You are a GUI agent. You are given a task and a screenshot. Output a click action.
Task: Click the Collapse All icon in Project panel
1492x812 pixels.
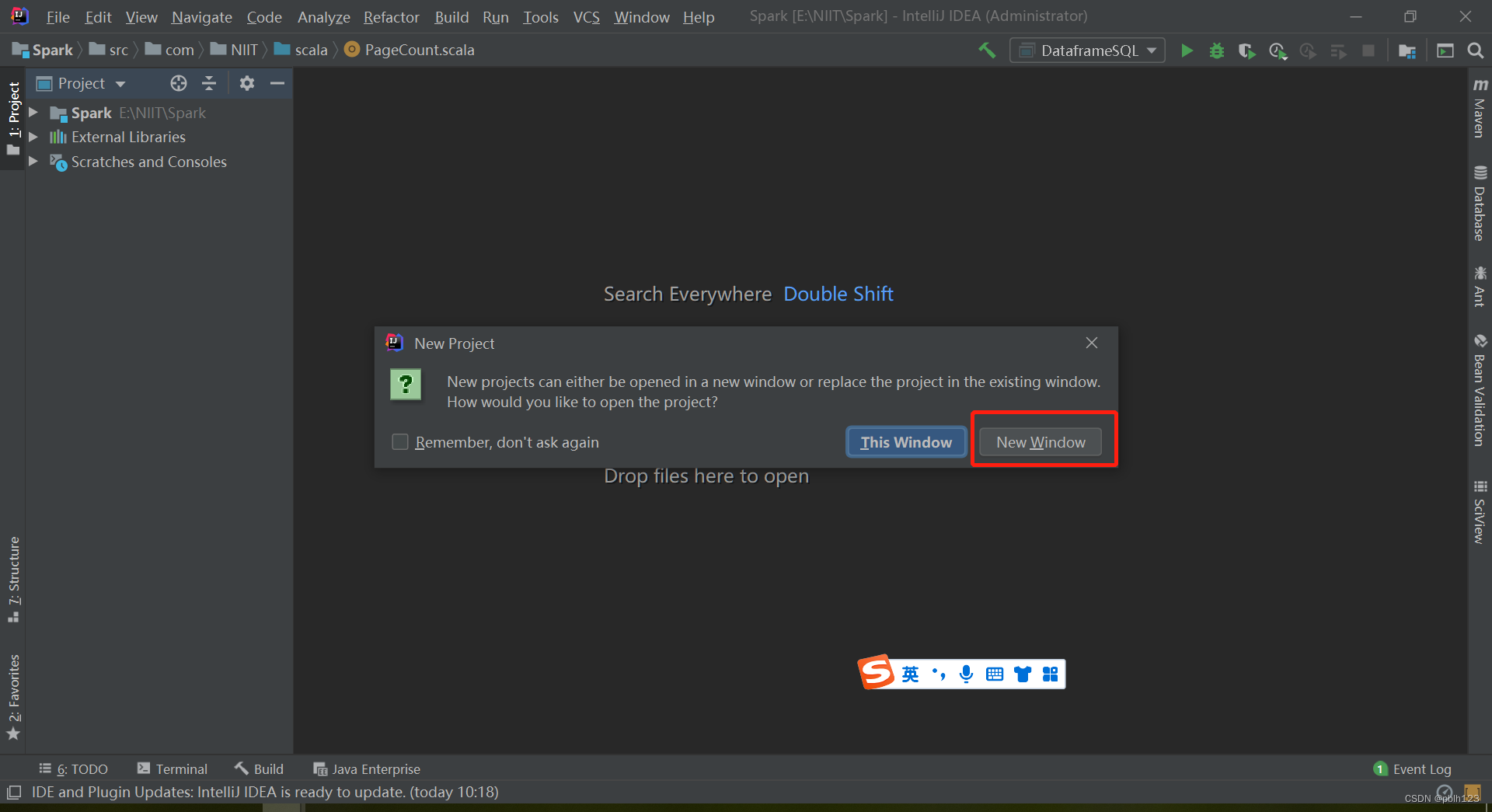[x=209, y=83]
